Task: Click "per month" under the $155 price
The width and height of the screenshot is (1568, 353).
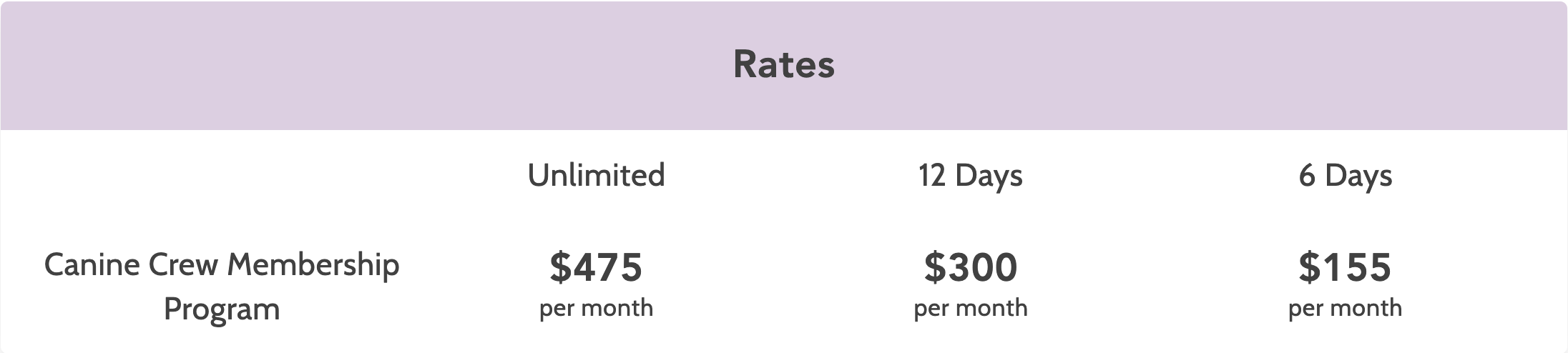Action: [x=1345, y=308]
